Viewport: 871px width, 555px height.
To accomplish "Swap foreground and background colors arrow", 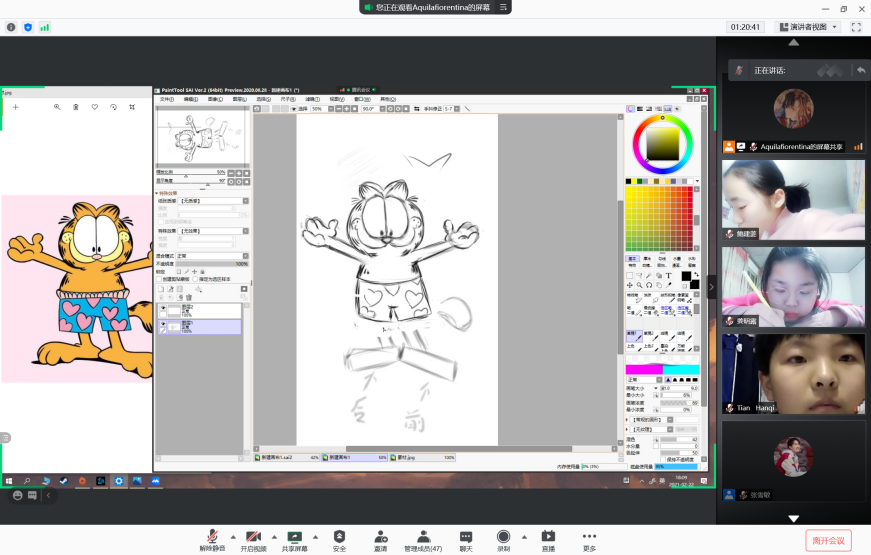I will (x=696, y=274).
